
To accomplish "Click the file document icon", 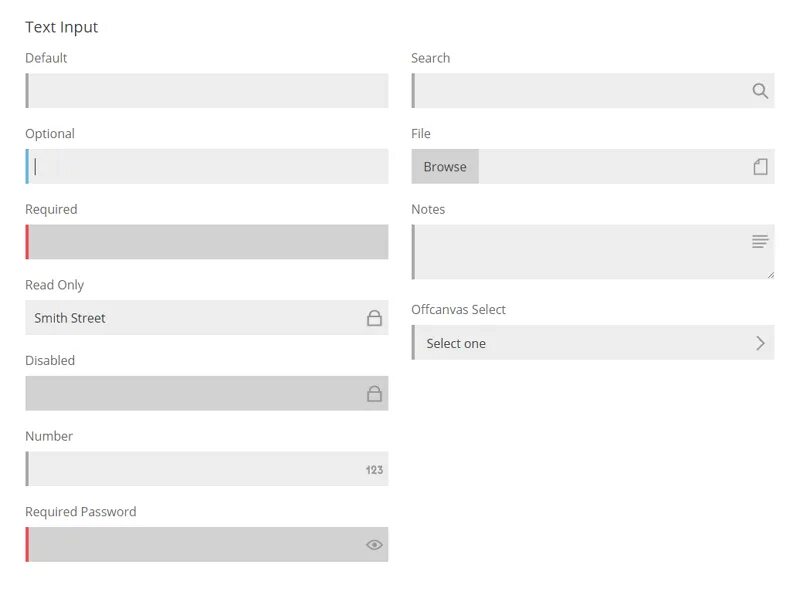I will (760, 167).
